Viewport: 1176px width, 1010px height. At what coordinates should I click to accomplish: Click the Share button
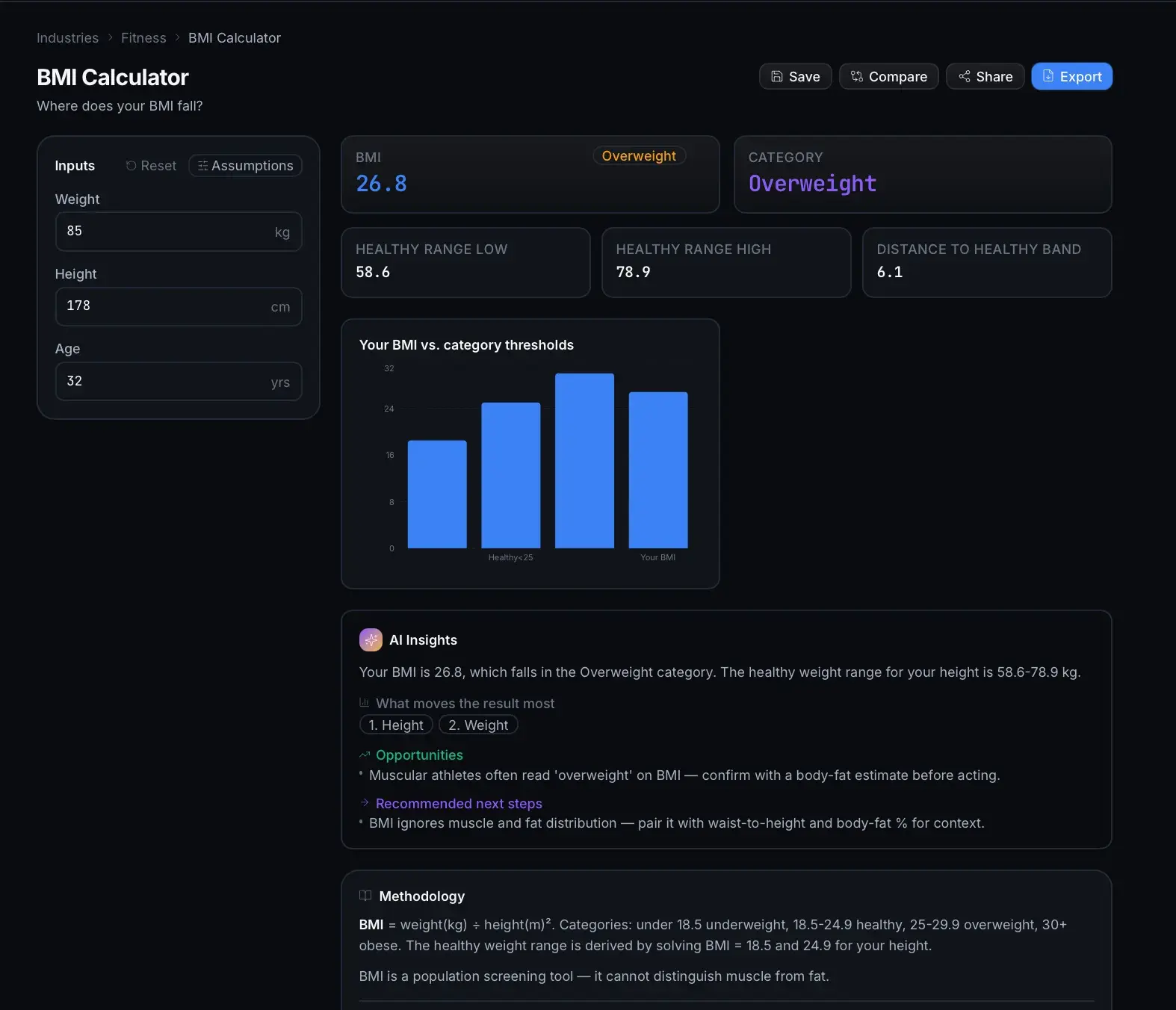click(x=985, y=76)
